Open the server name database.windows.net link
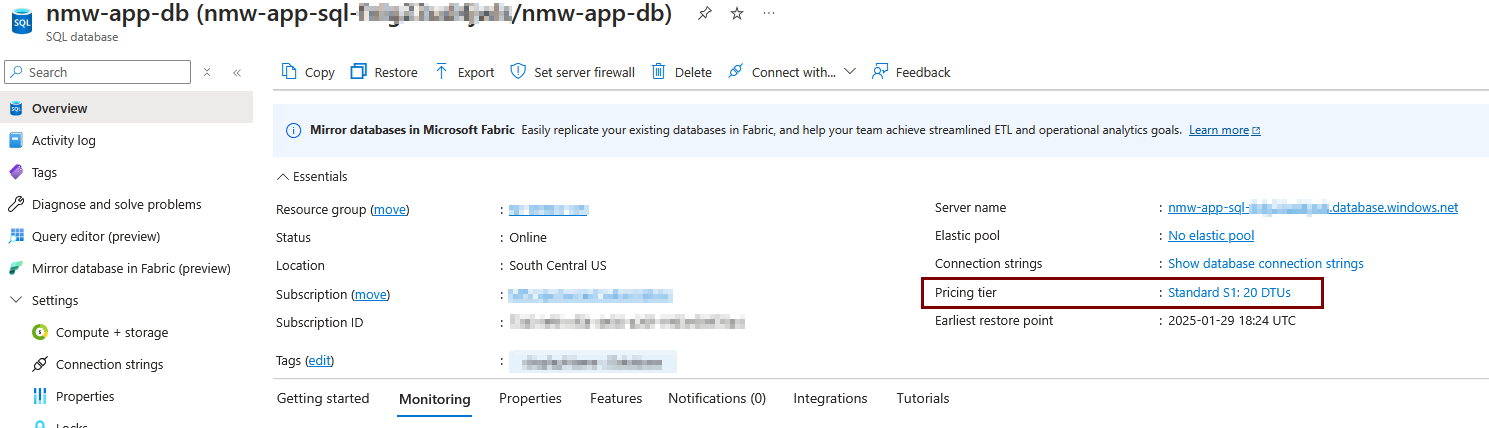The height and width of the screenshot is (428, 1489). point(1313,208)
